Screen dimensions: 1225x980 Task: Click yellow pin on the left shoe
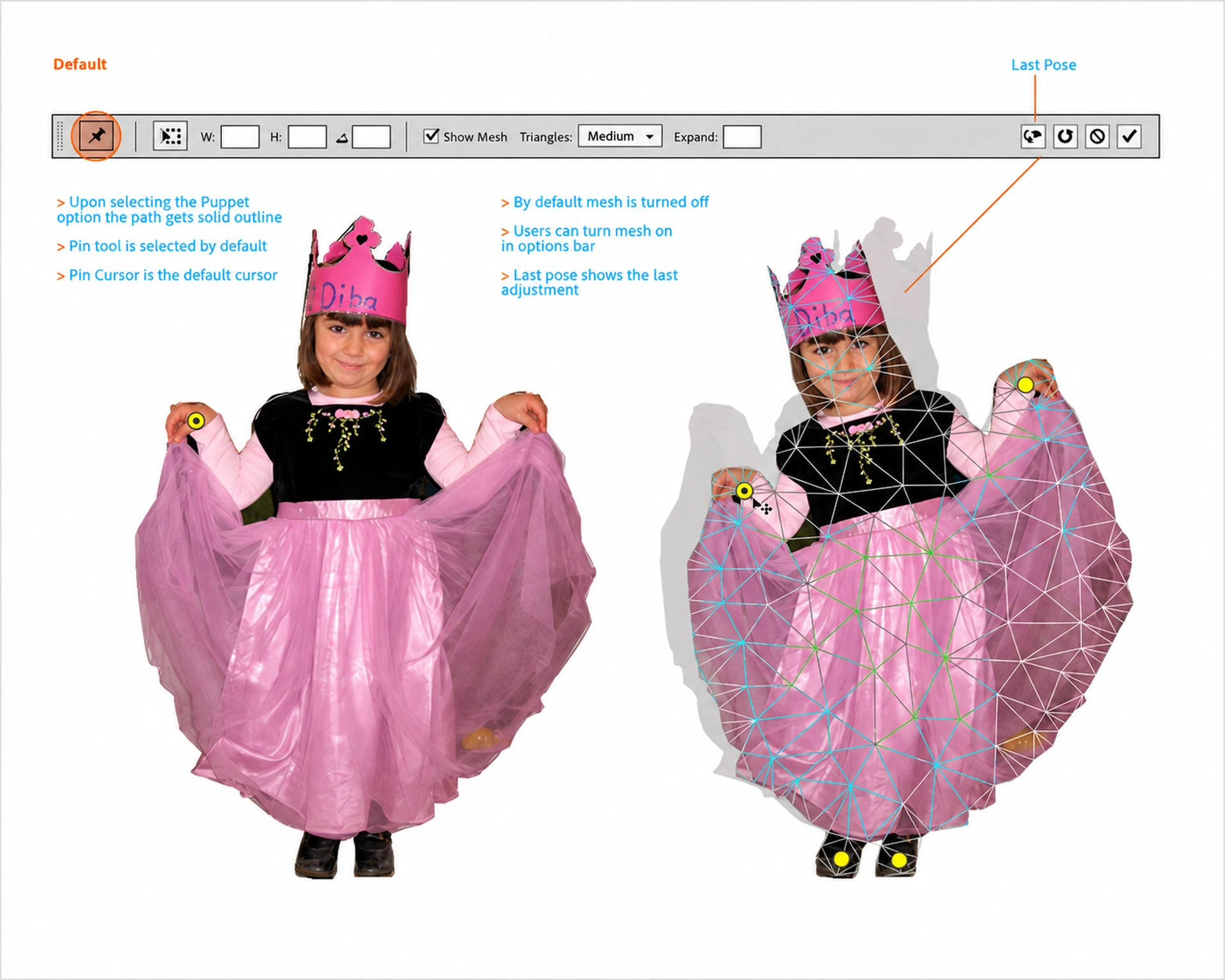pos(842,859)
